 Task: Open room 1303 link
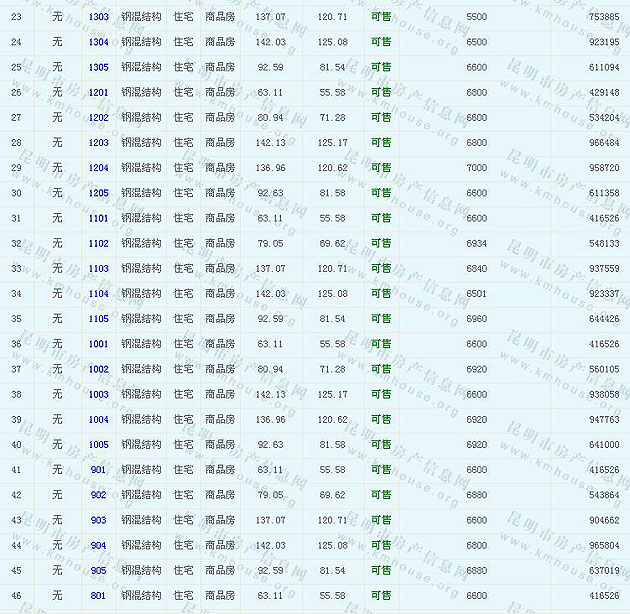[x=98, y=17]
